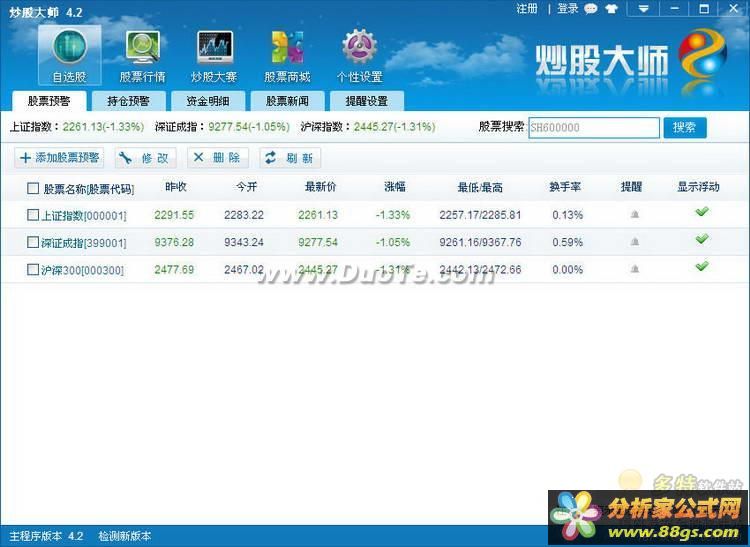Toggle the green floating checkmark for 上证指数
The width and height of the screenshot is (750, 547).
pyautogui.click(x=702, y=211)
